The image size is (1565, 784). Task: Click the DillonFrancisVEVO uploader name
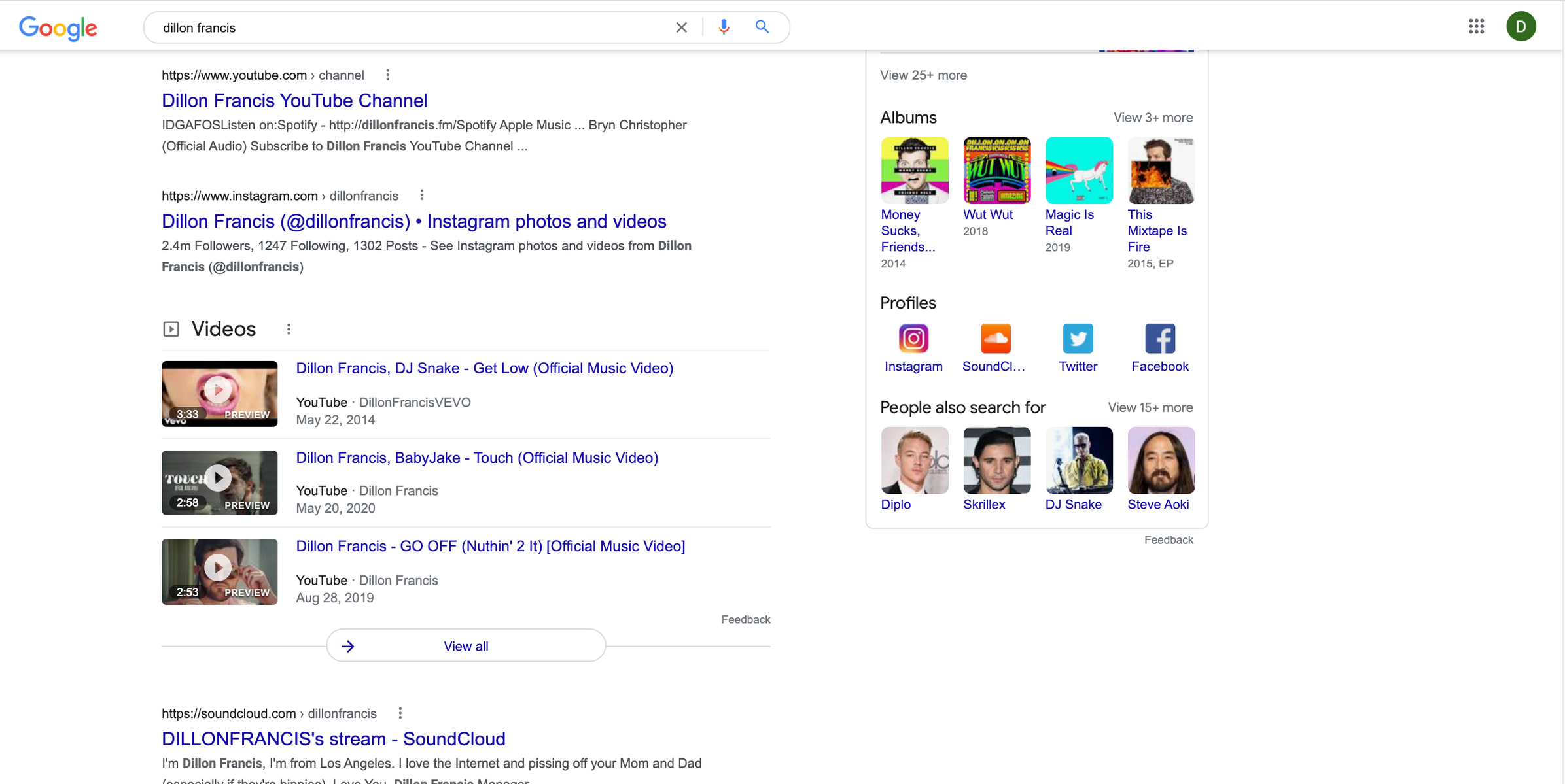tap(415, 402)
